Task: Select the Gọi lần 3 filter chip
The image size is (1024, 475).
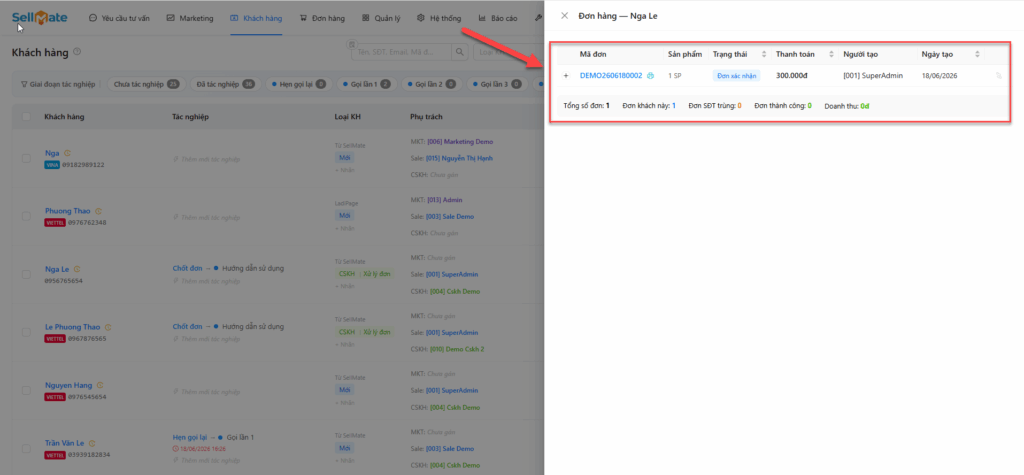Action: click(x=497, y=84)
